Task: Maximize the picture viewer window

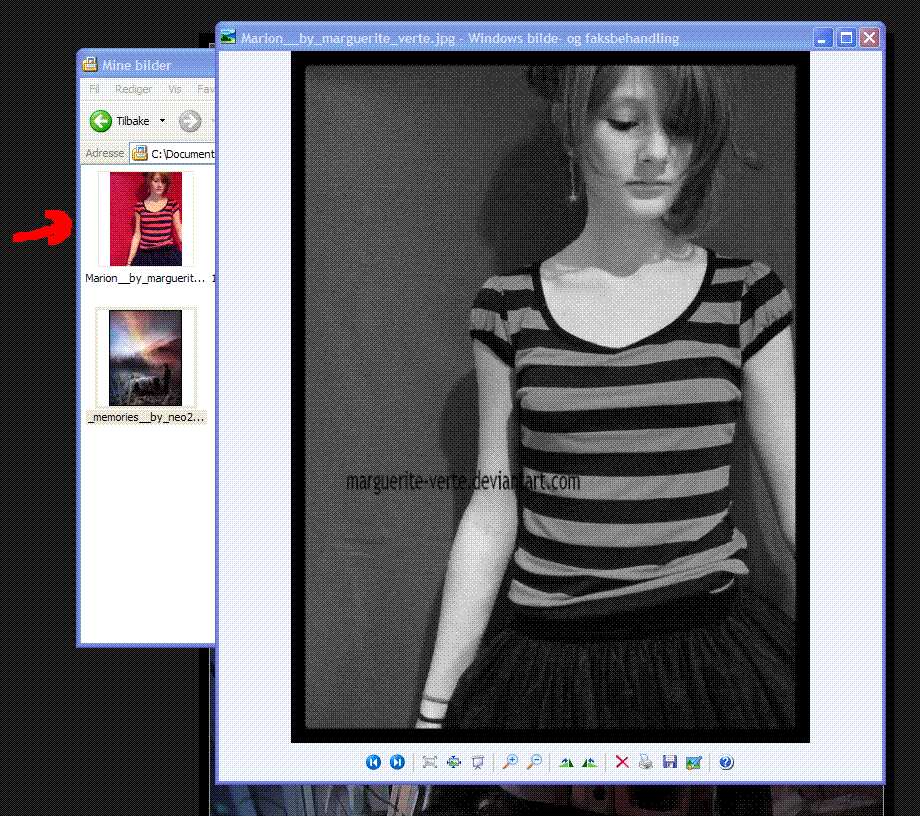Action: [846, 38]
